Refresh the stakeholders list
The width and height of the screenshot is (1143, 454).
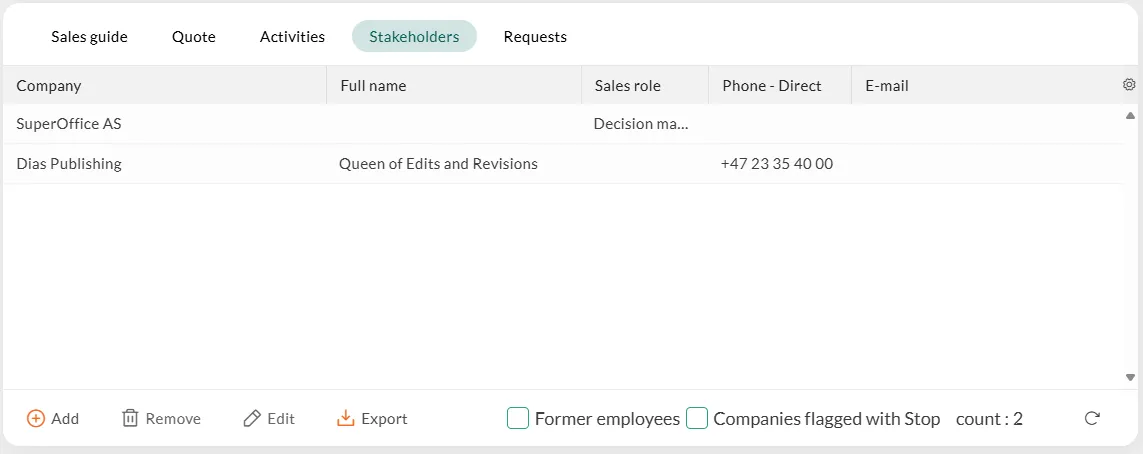(x=1092, y=419)
